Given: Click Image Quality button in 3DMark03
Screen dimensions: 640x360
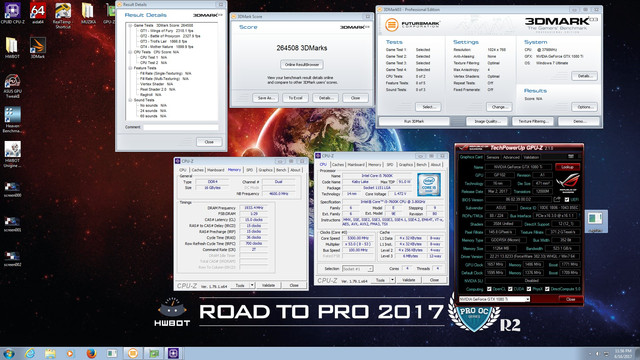Looking at the screenshot, I should [x=487, y=121].
